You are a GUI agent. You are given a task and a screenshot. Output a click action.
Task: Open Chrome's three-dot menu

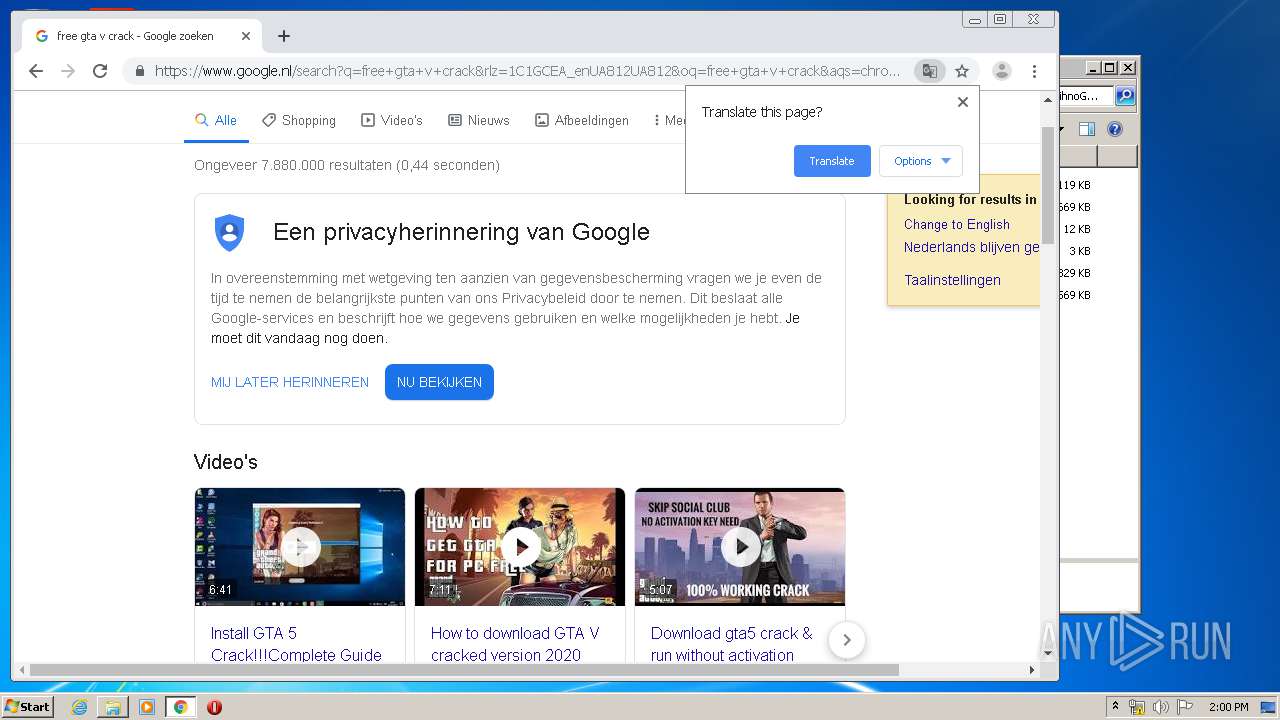[1034, 71]
